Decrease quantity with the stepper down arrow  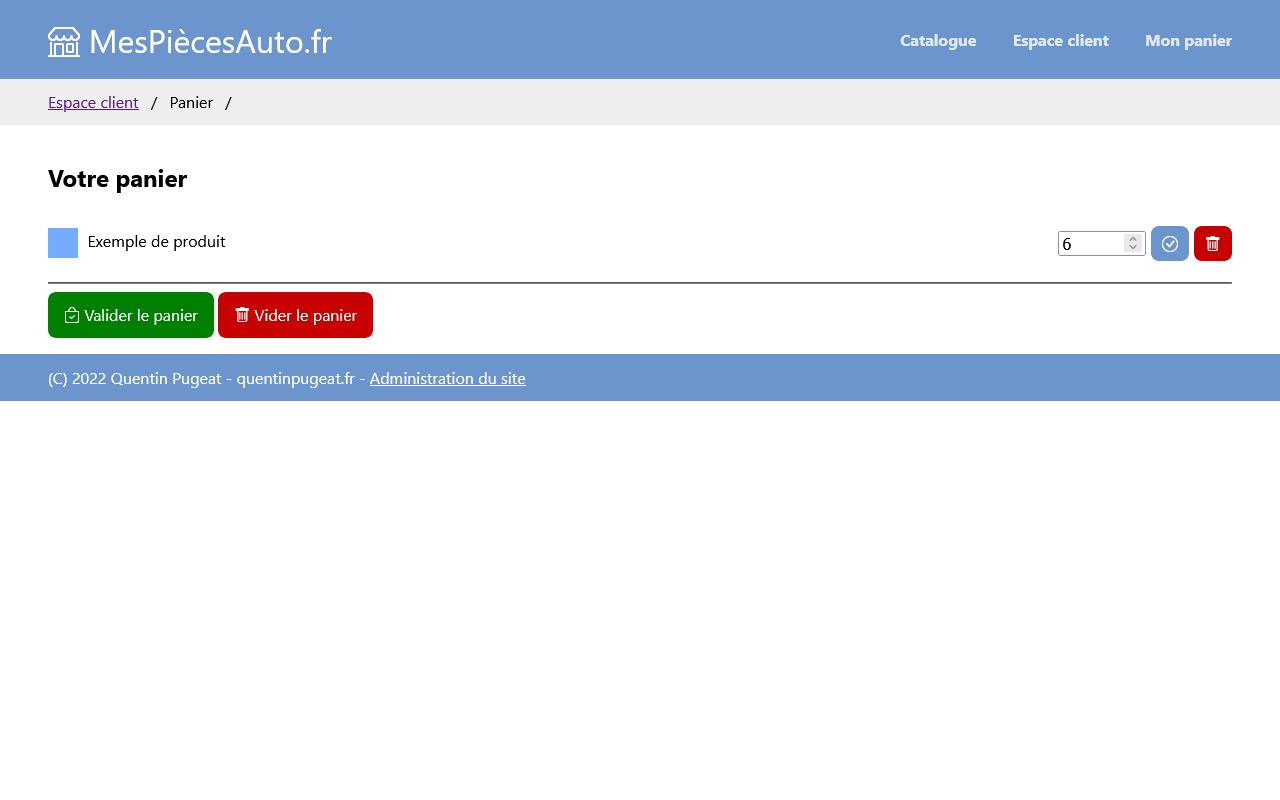click(1133, 248)
